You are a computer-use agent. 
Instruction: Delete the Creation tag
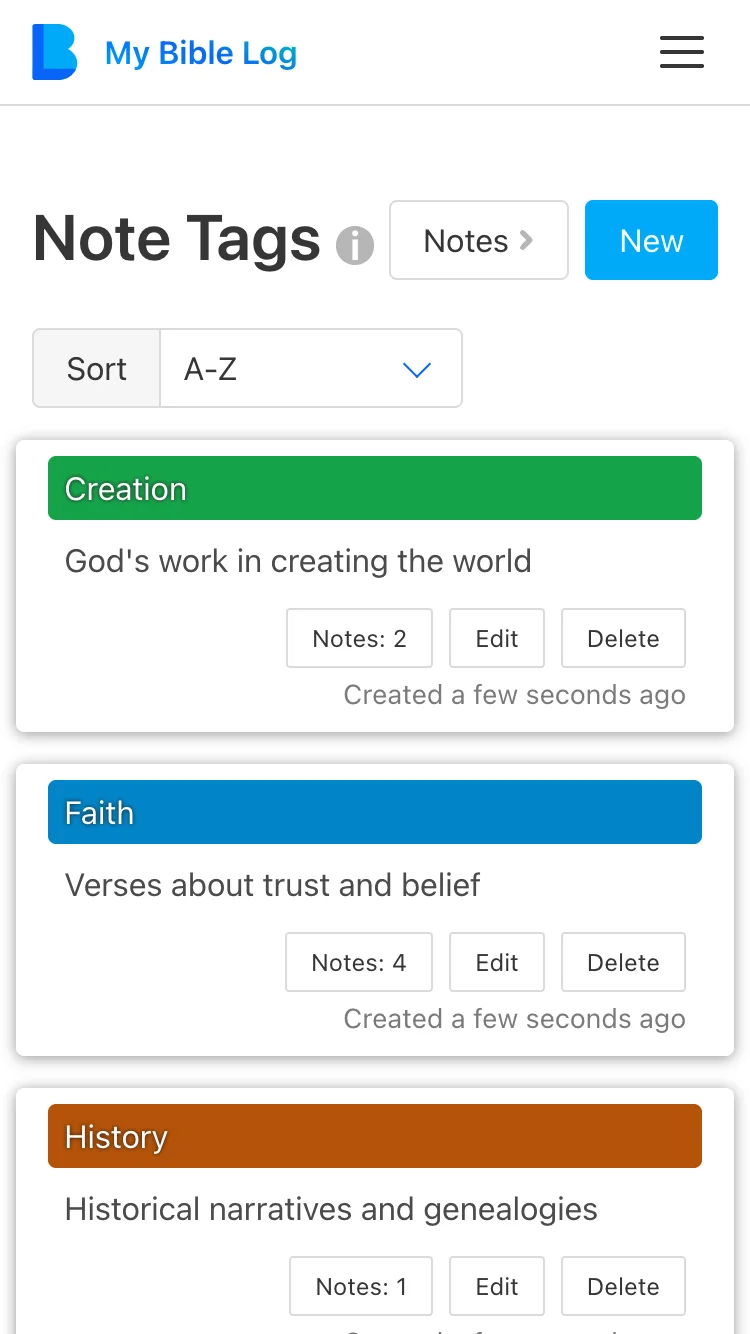[x=623, y=638]
